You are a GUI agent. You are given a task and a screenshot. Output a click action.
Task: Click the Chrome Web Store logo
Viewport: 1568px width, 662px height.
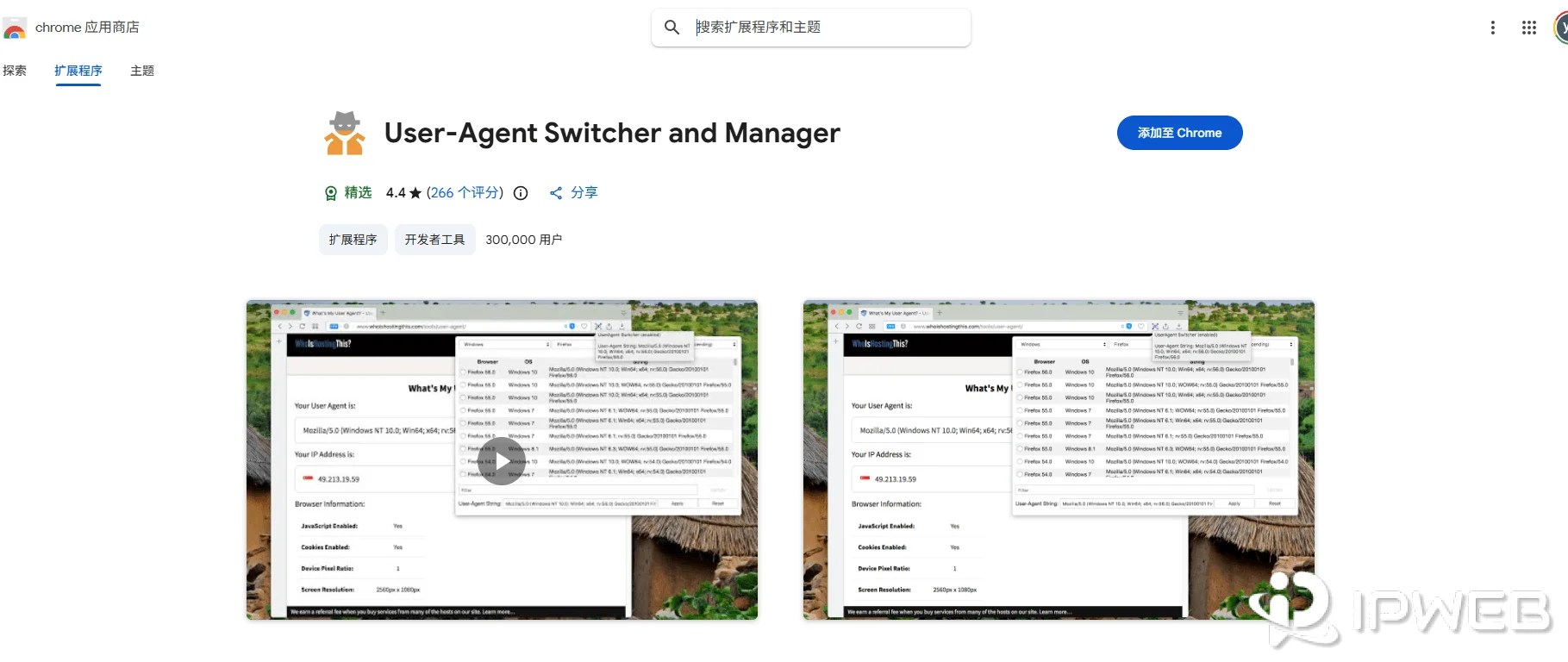[x=14, y=28]
